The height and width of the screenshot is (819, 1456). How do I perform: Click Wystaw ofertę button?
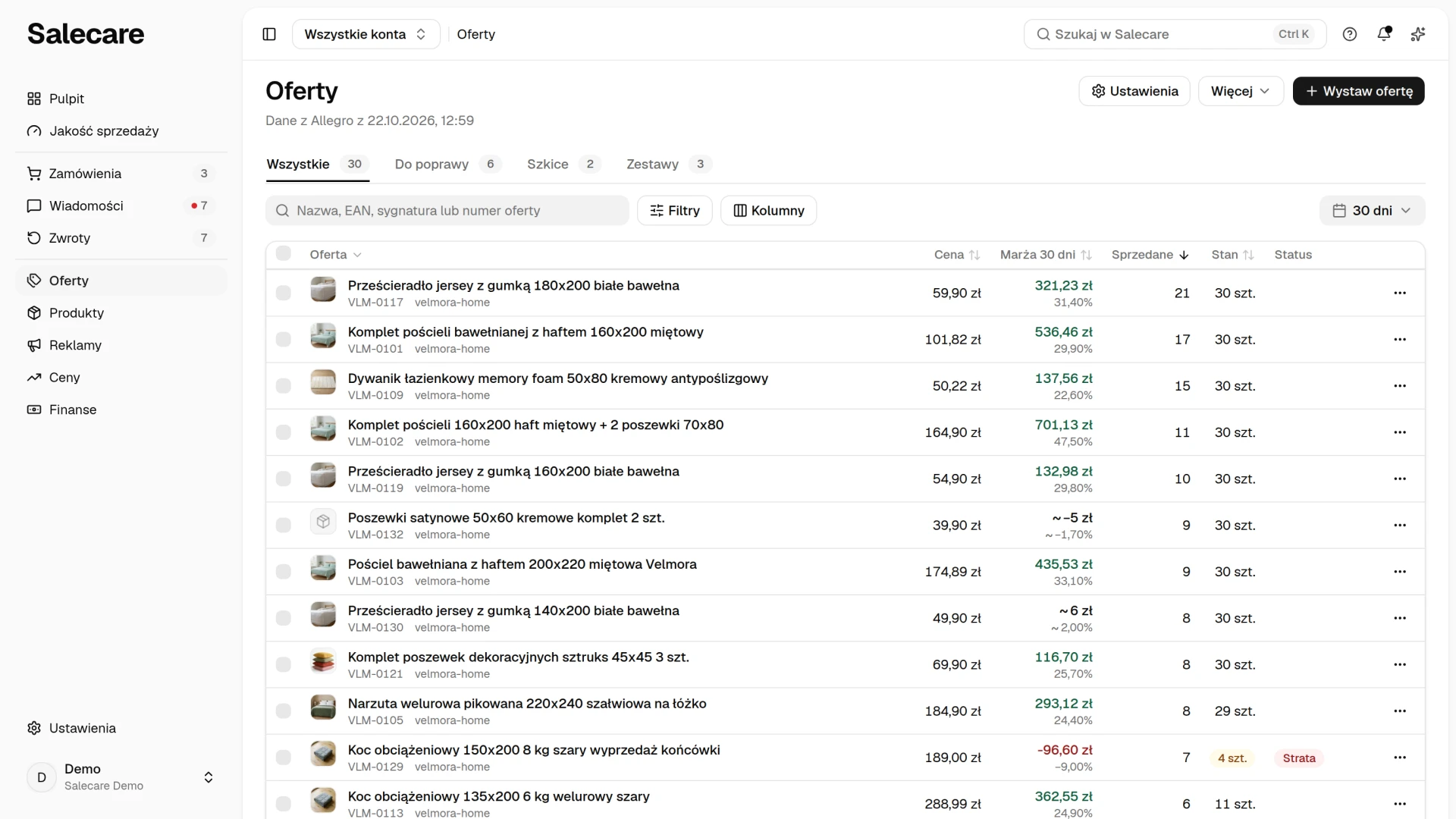coord(1358,91)
